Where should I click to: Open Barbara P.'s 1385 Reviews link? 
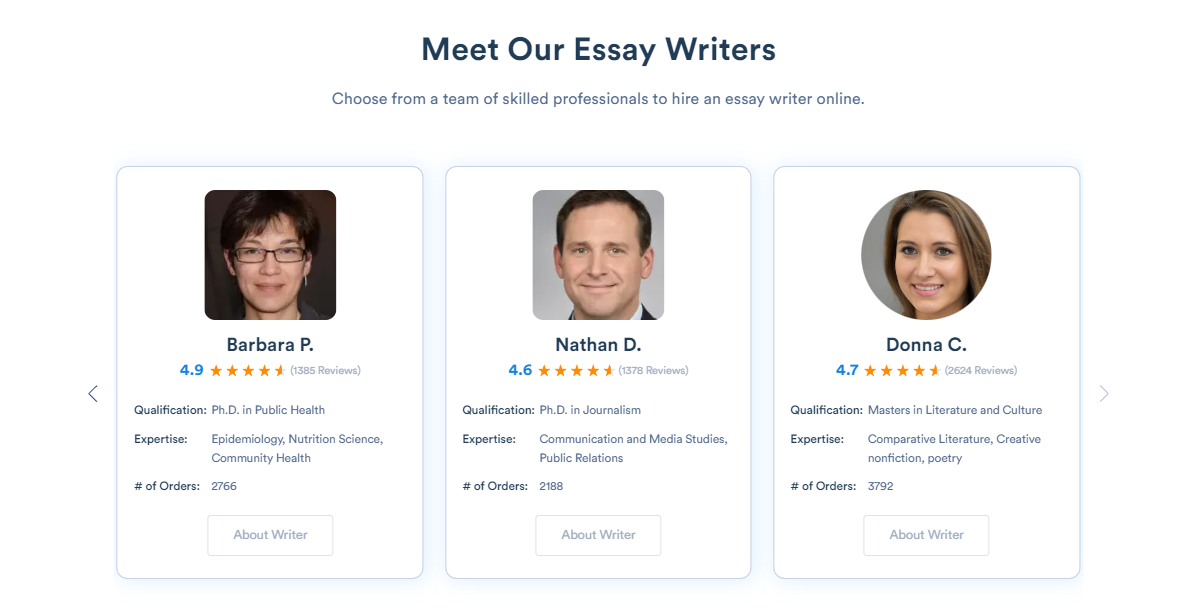coord(325,371)
